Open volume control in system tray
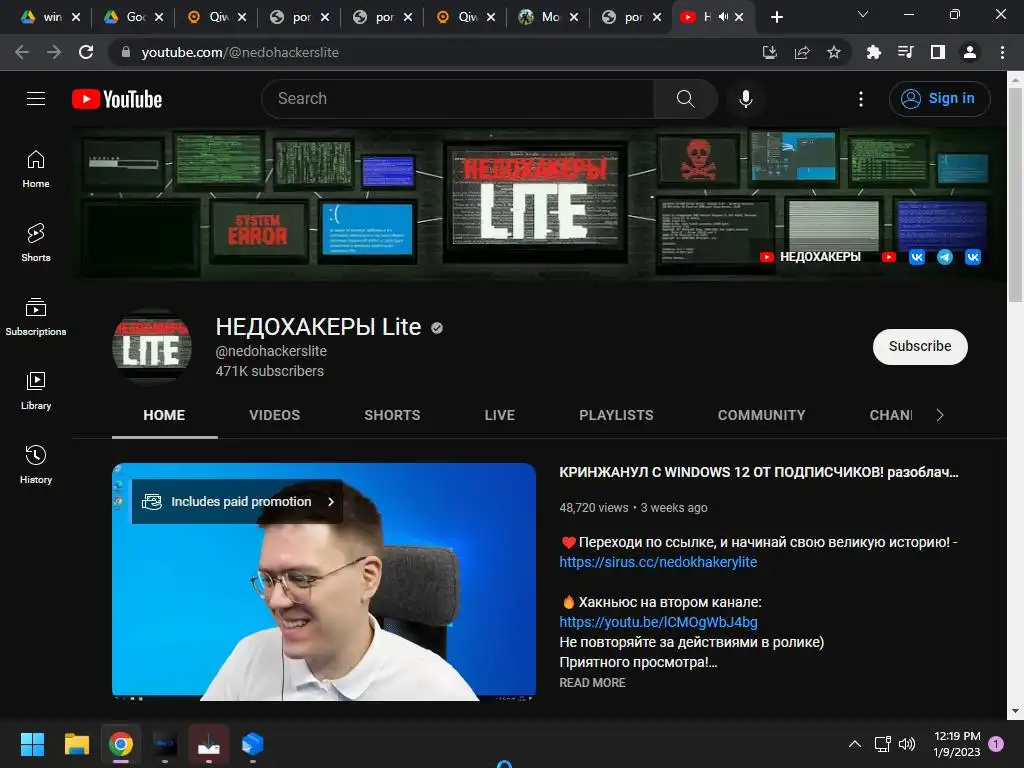Screen dimensions: 1024x768 (x=907, y=744)
